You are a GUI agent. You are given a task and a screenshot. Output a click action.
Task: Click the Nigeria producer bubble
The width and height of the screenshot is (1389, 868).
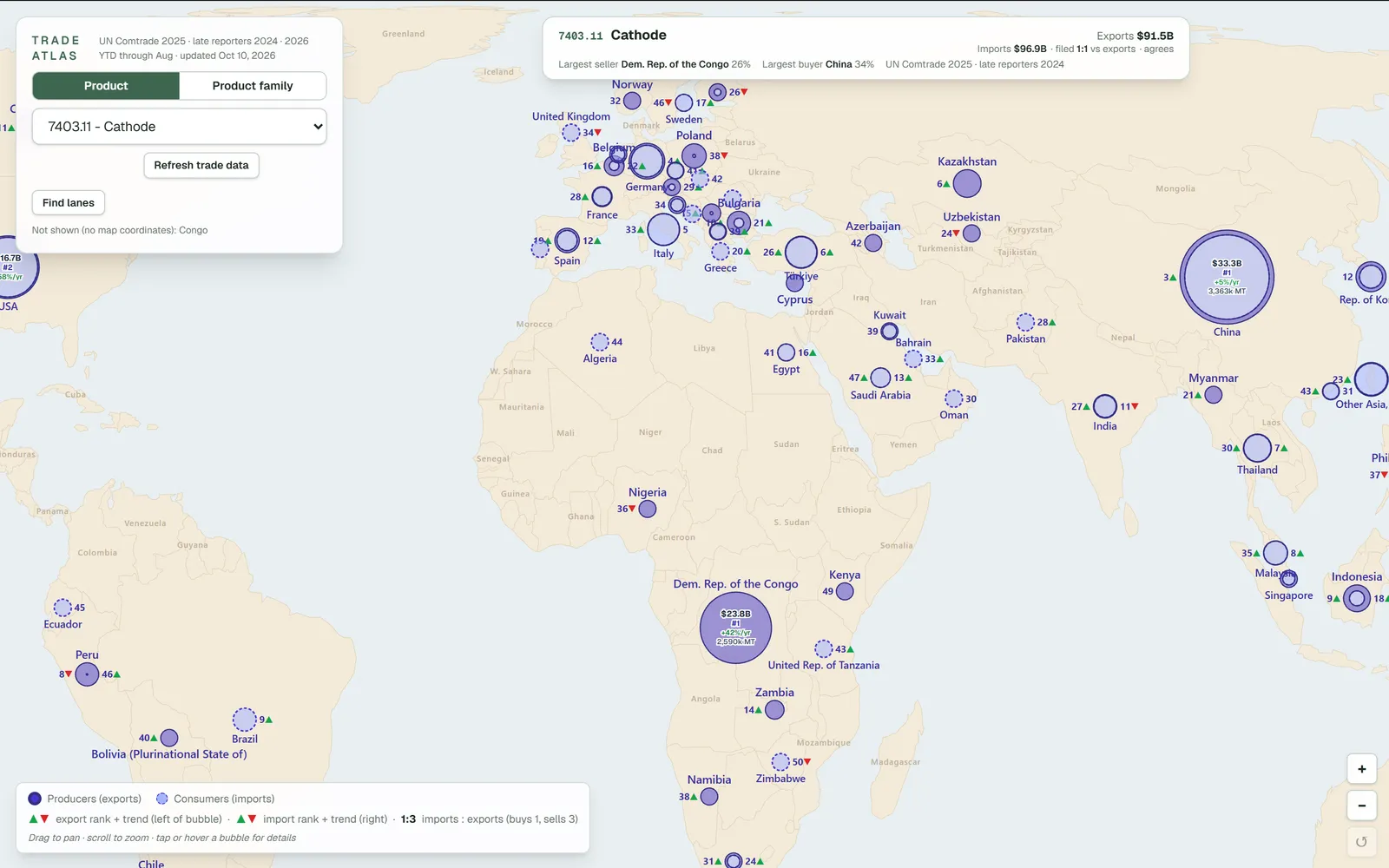click(648, 509)
